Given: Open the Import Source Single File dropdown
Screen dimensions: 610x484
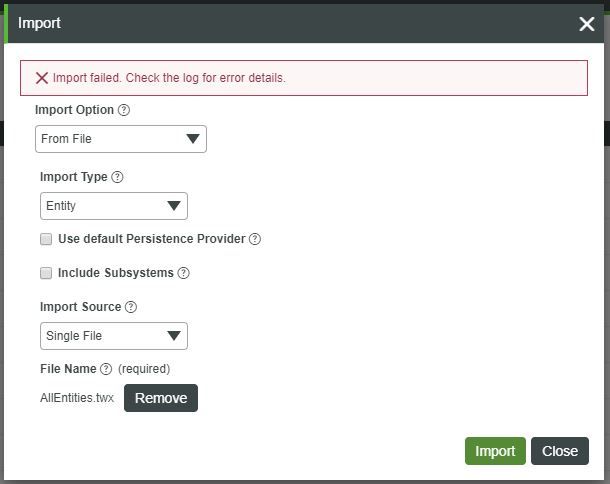Looking at the screenshot, I should click(114, 336).
